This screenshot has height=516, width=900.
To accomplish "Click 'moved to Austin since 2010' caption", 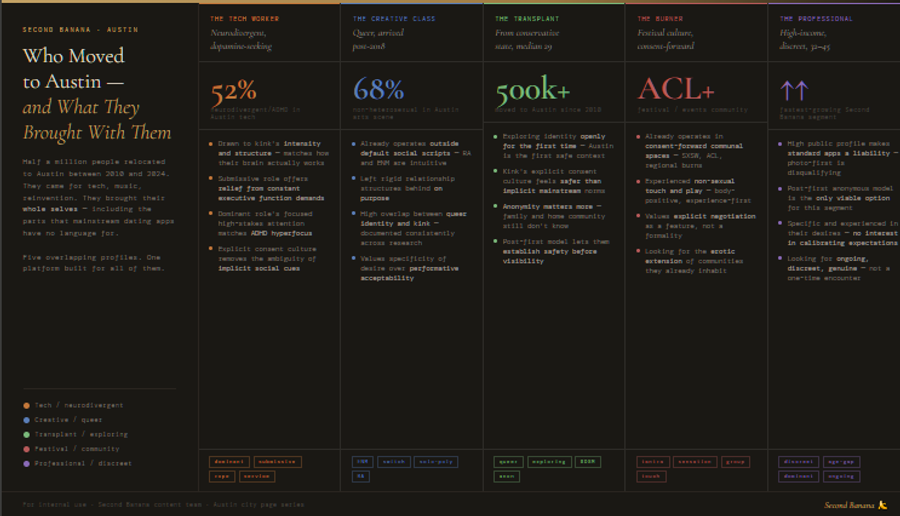I will [x=548, y=110].
